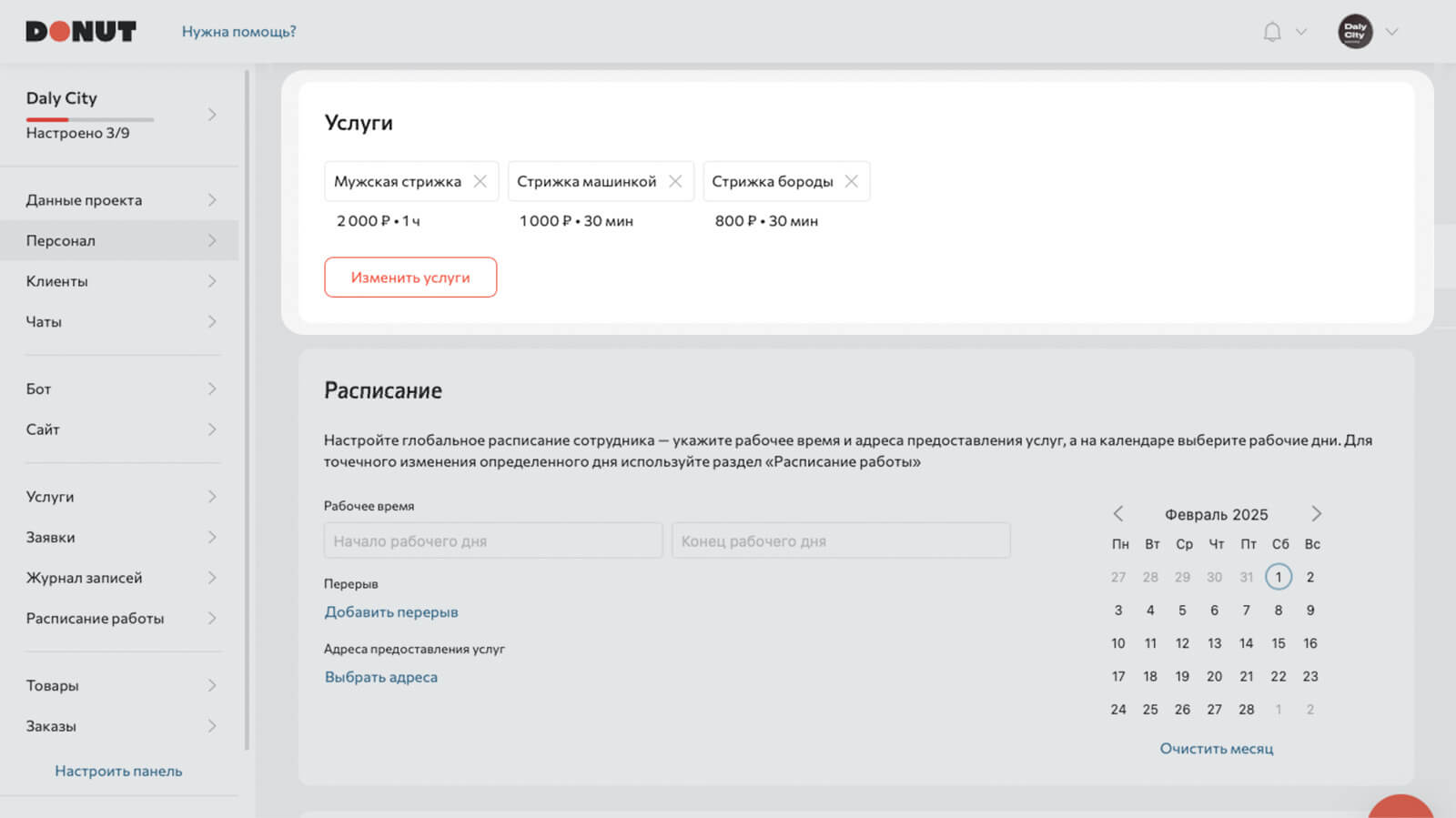Open Товары in the sidebar
Viewport: 1456px width, 818px height.
[x=119, y=685]
